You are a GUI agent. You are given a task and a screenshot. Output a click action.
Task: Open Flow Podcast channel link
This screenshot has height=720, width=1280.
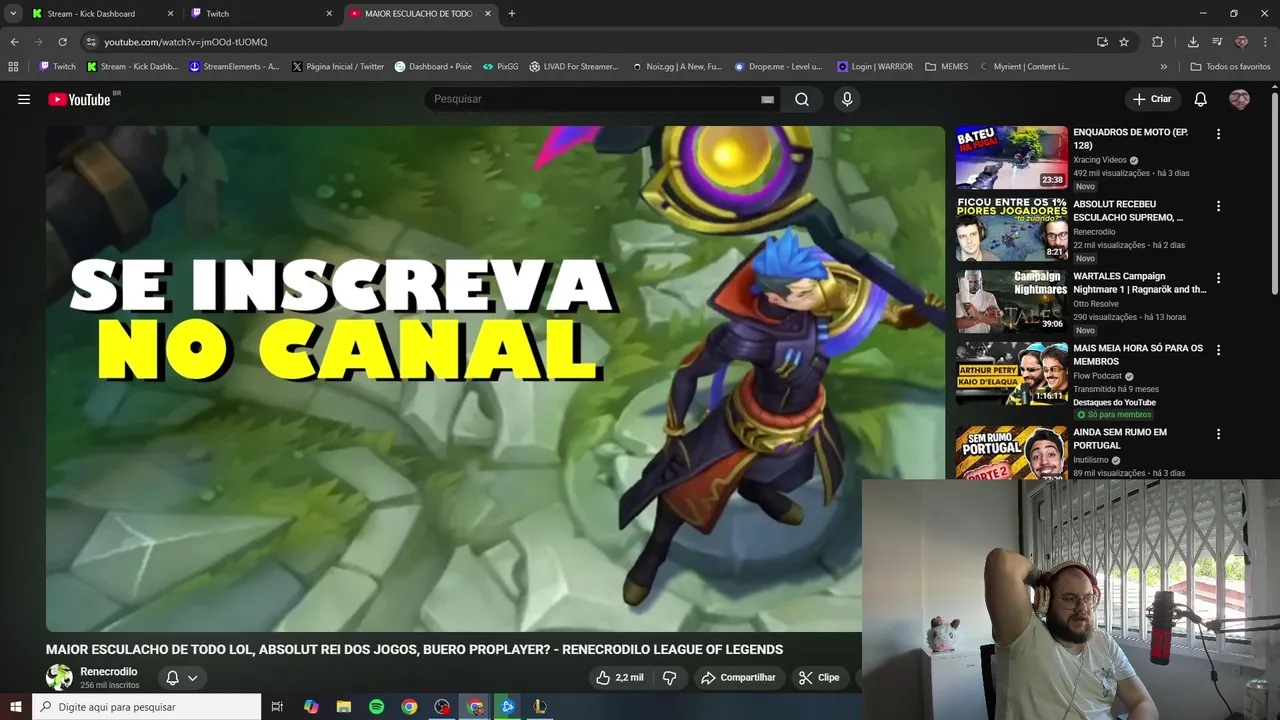click(x=1098, y=376)
